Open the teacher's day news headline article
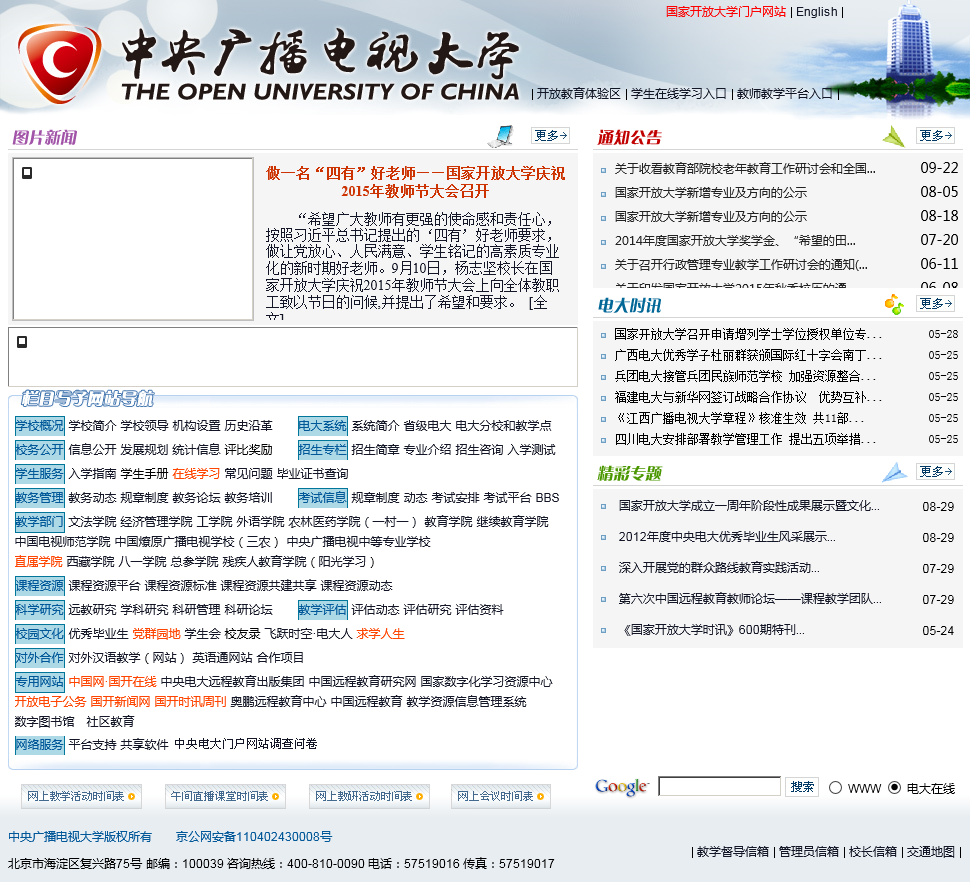The image size is (970, 882). point(415,182)
